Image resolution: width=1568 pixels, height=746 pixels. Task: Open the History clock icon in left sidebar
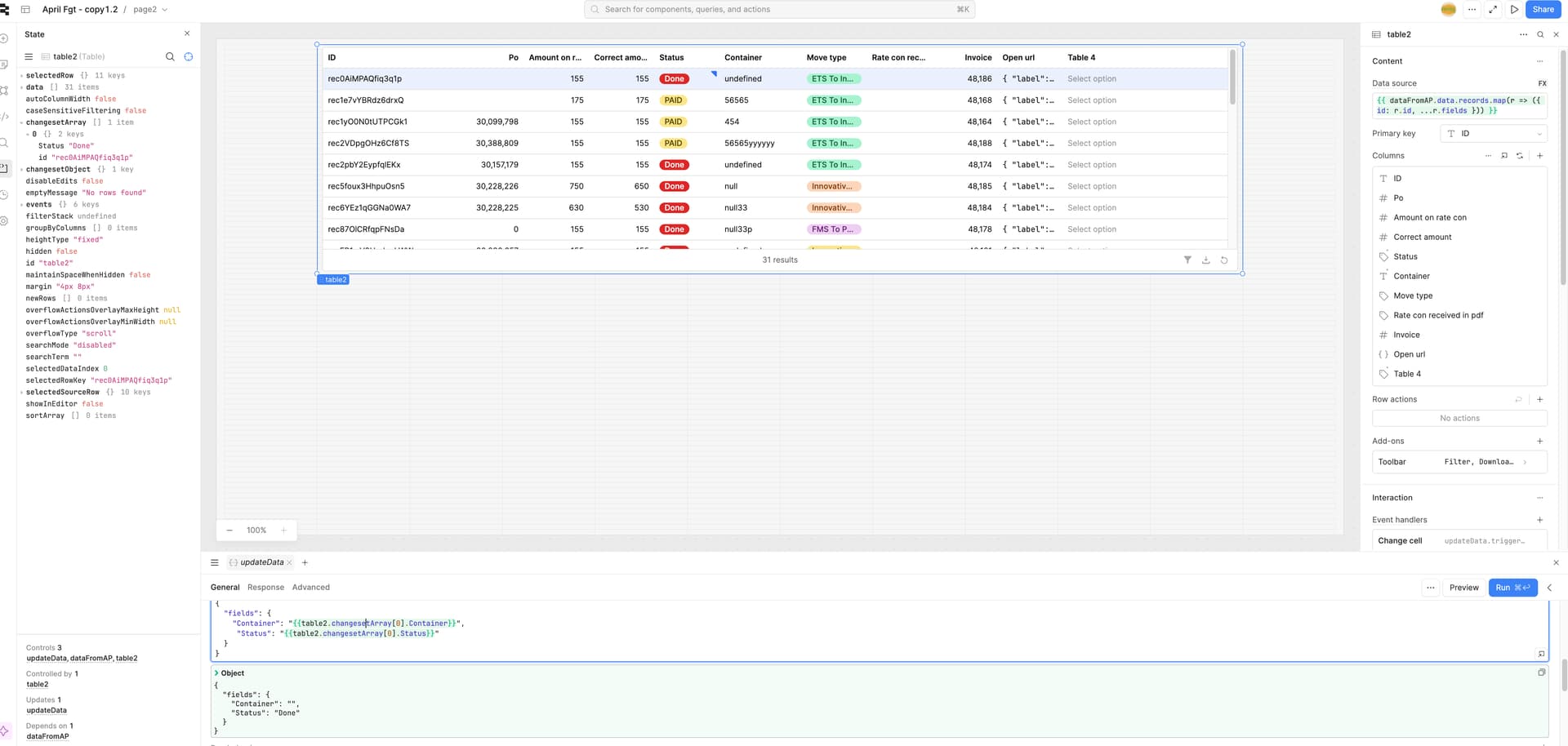pyautogui.click(x=4, y=195)
